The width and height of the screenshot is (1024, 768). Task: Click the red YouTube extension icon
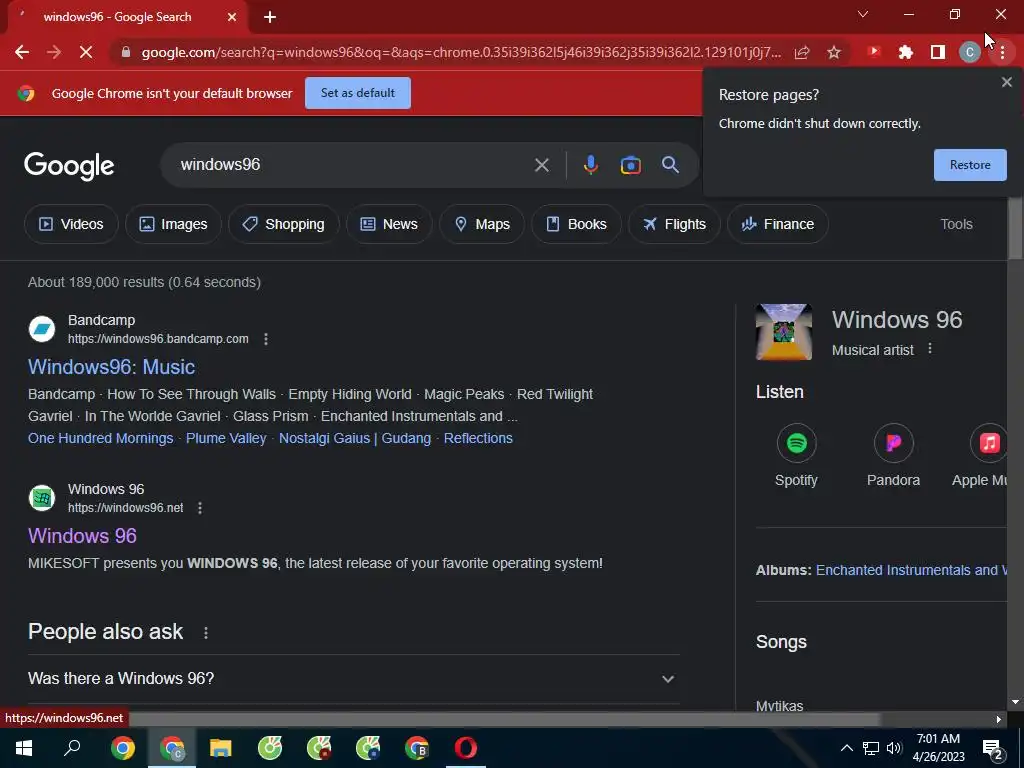(874, 52)
